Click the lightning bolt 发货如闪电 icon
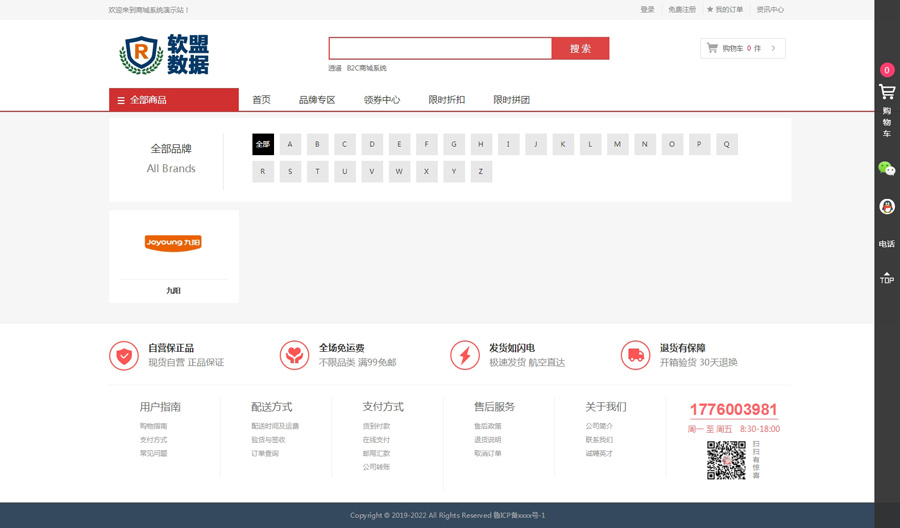Viewport: 900px width, 528px height. [465, 355]
